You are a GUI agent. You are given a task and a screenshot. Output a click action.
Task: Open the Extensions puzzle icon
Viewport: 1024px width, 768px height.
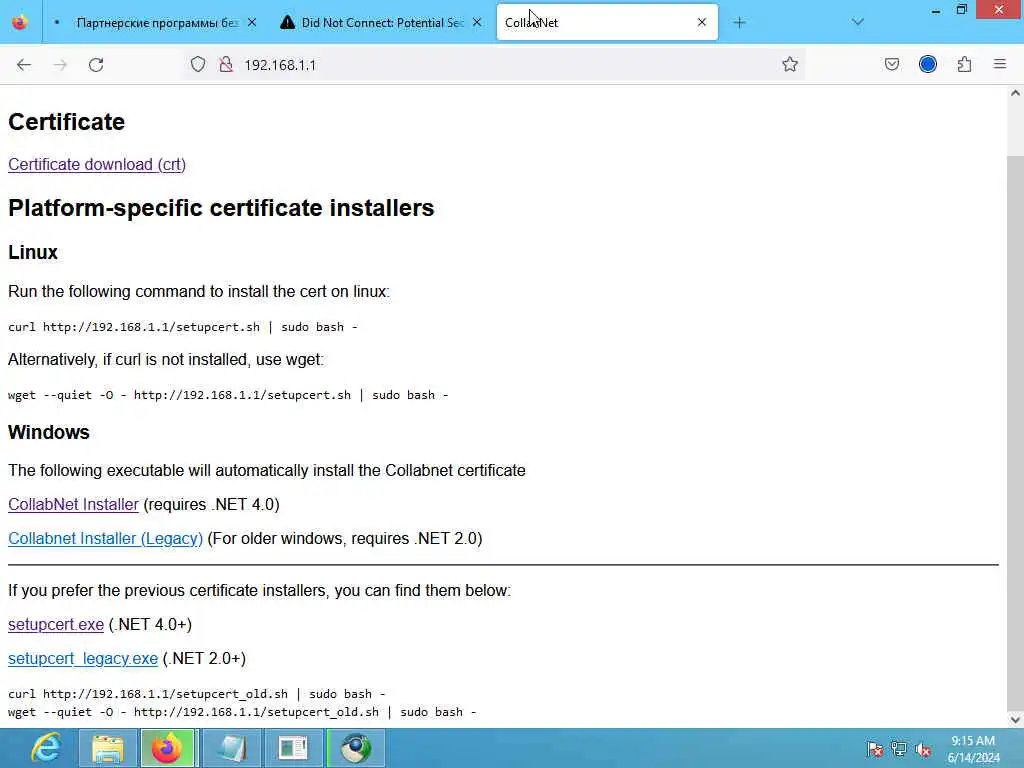(x=965, y=64)
